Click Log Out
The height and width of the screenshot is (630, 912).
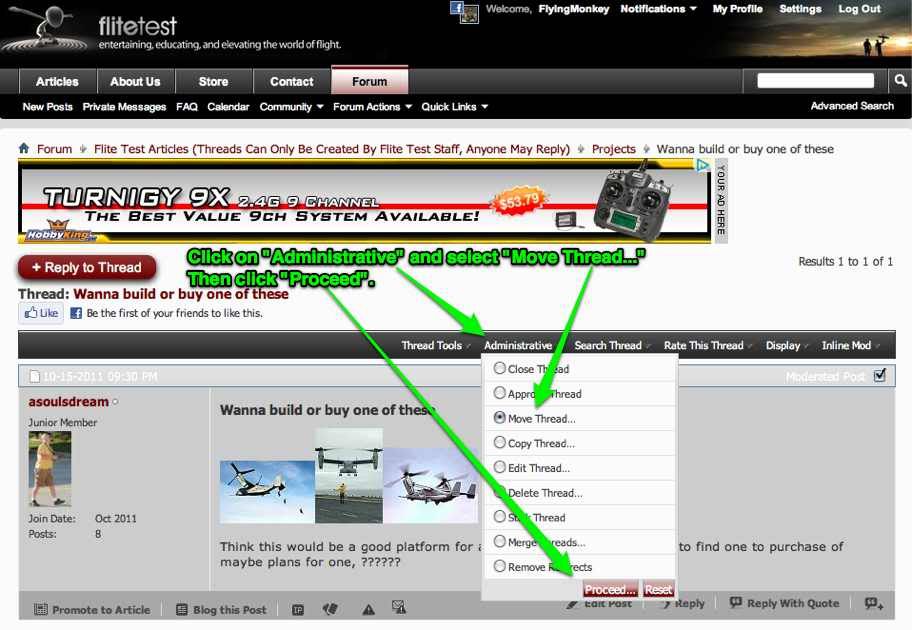[859, 9]
